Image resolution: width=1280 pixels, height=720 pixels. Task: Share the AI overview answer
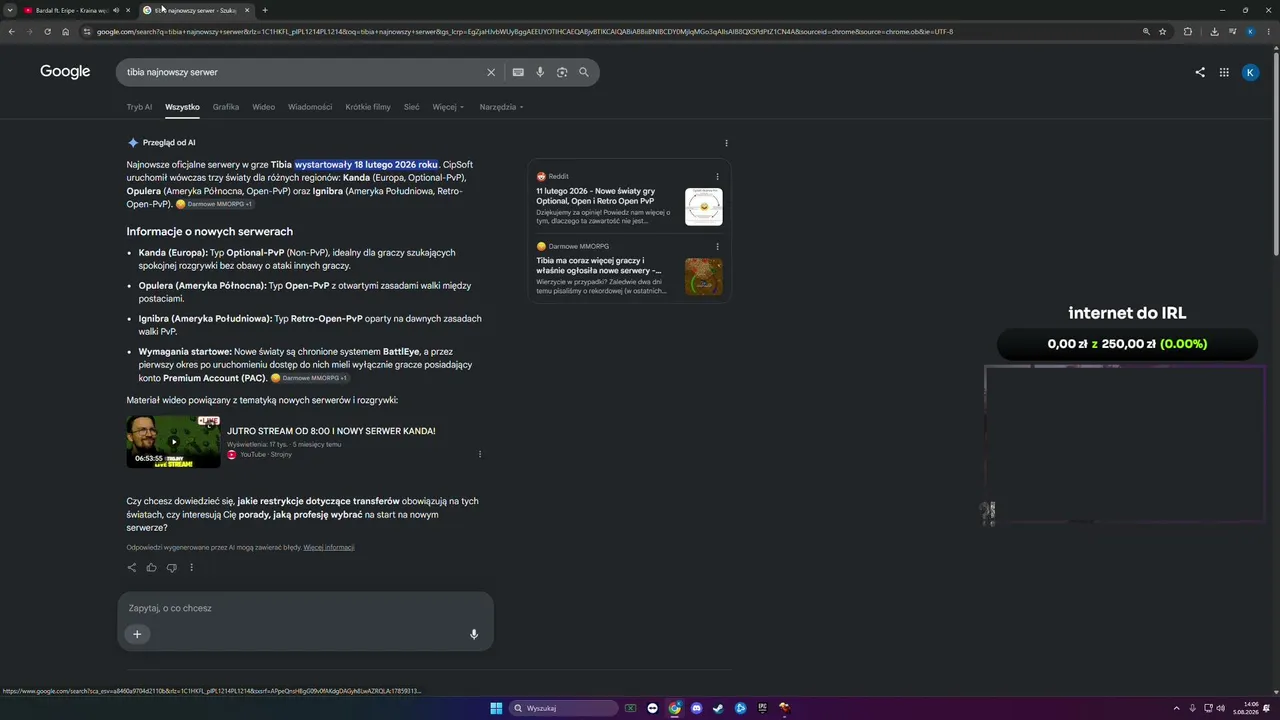[x=131, y=568]
